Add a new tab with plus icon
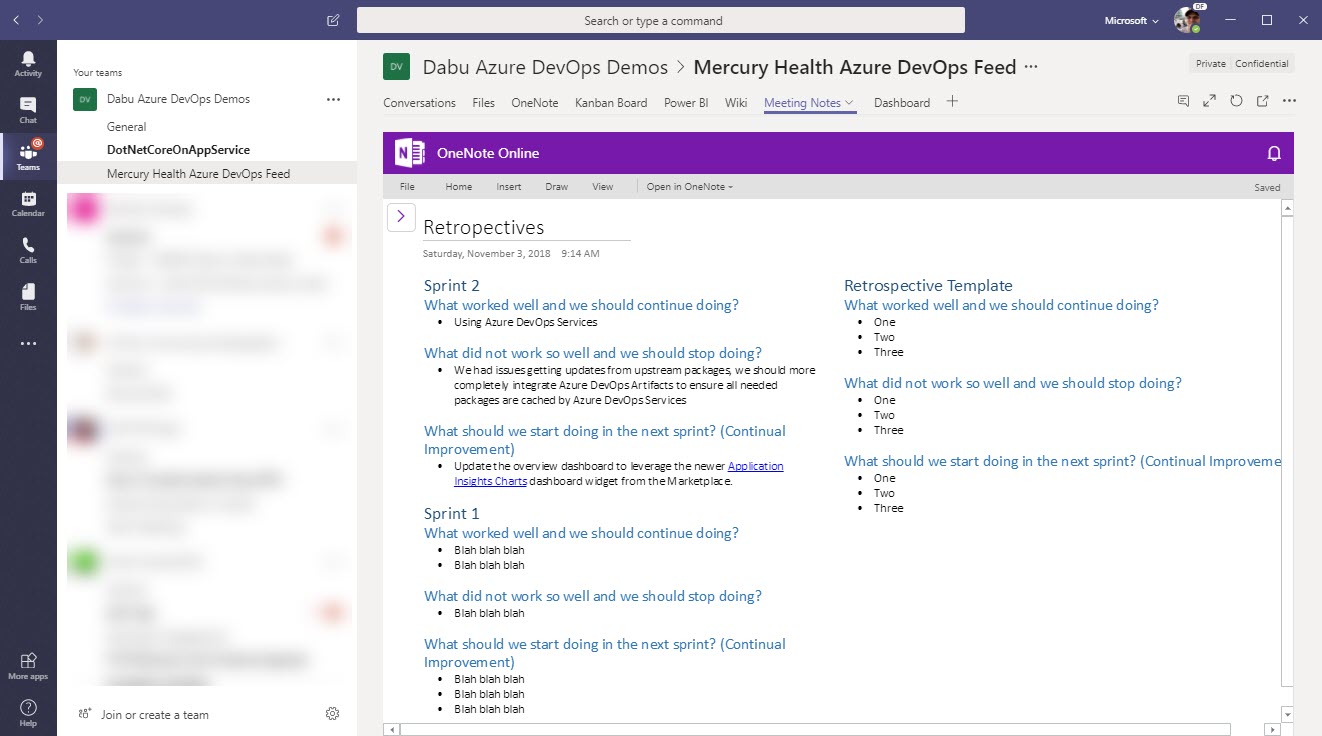This screenshot has height=736, width=1322. coord(952,101)
